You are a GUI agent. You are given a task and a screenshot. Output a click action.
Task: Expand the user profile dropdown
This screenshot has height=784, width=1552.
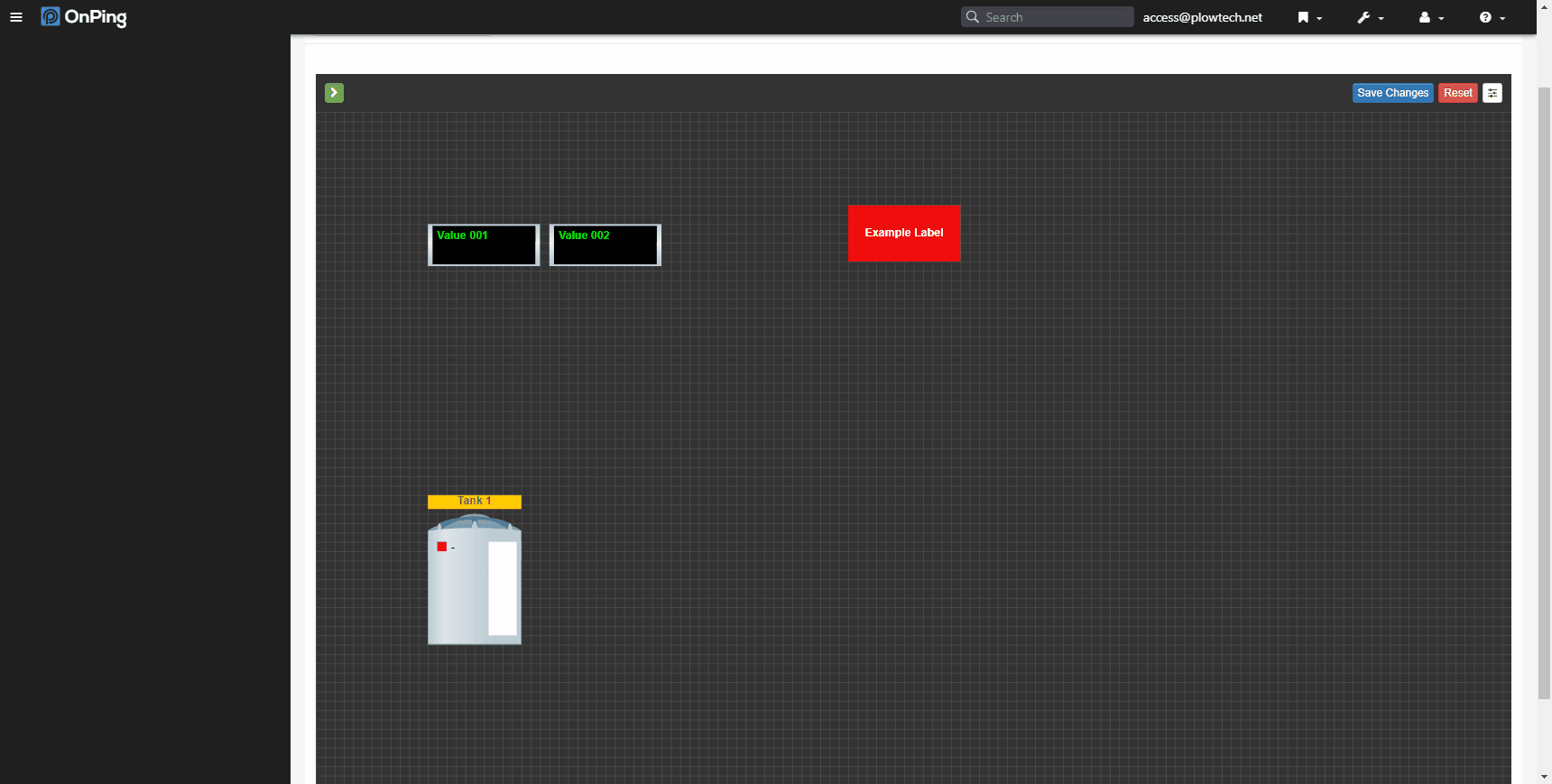pos(1430,17)
